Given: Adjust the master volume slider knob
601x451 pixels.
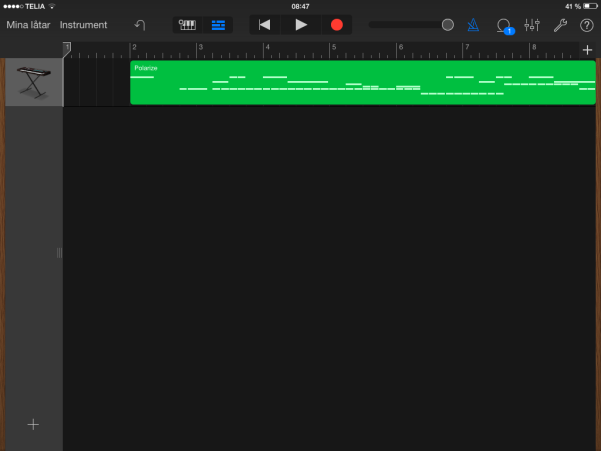Looking at the screenshot, I should point(448,25).
